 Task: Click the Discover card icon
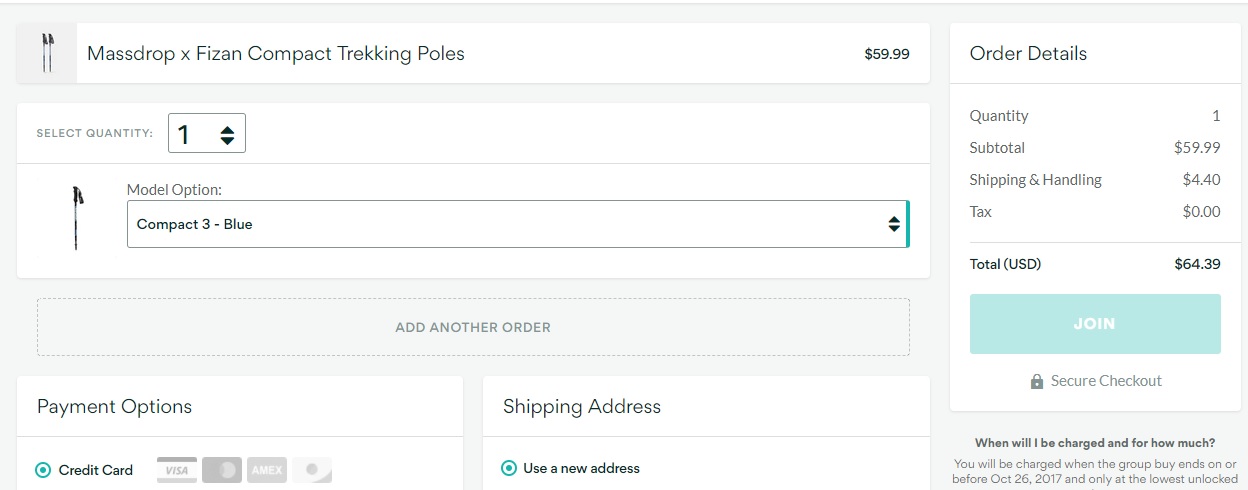pyautogui.click(x=312, y=470)
